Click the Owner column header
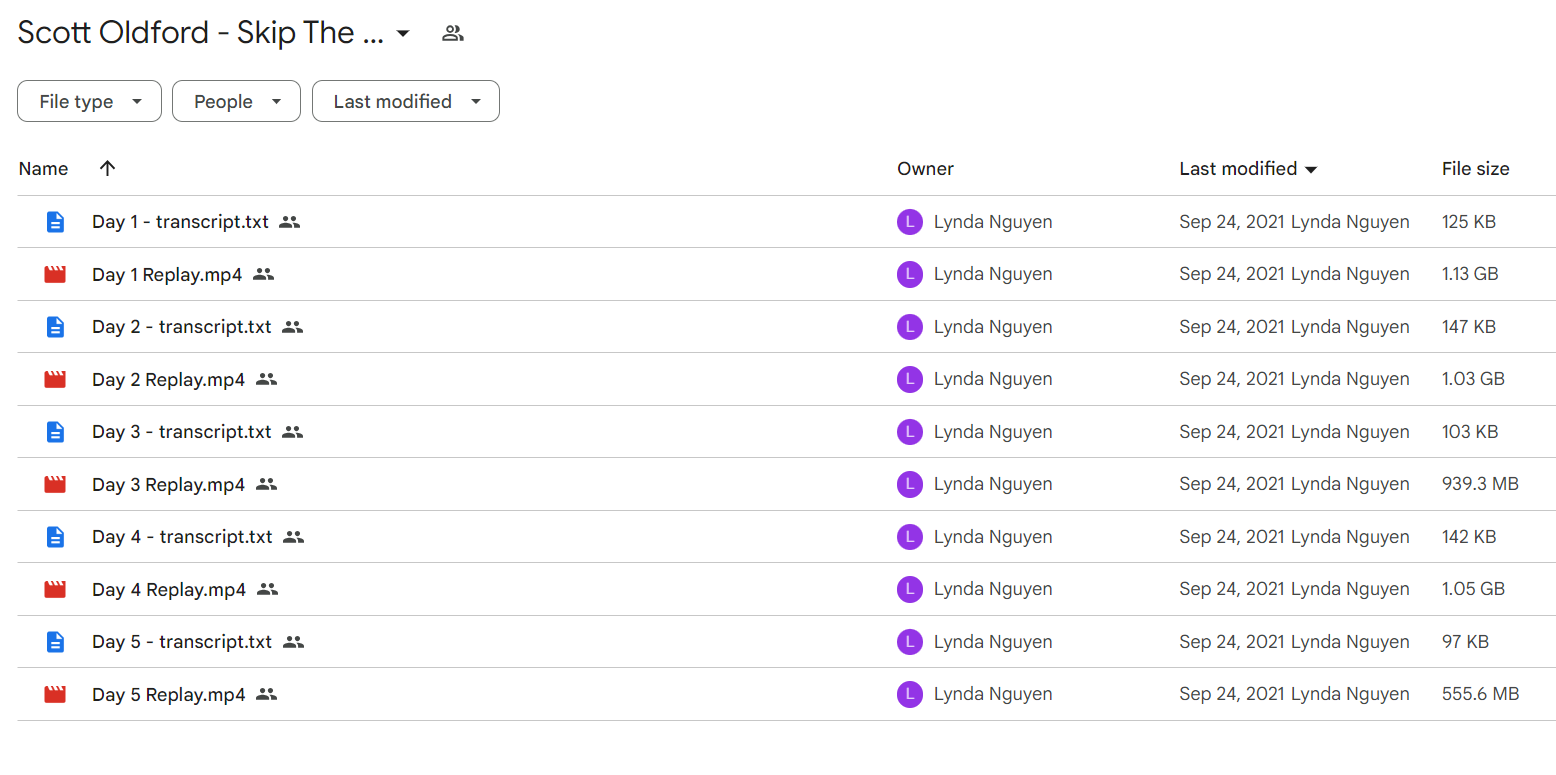 click(925, 169)
